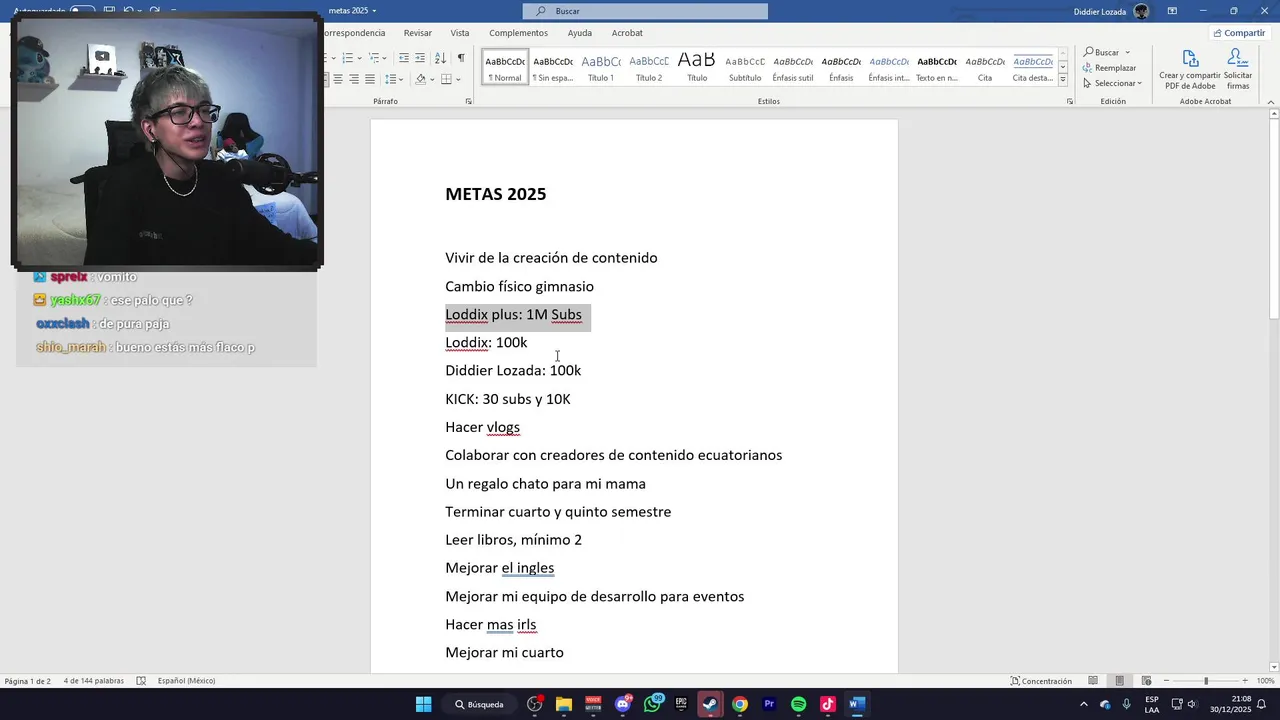Click the Redo icon in quick access toolbar
The width and height of the screenshot is (1280, 720).
click(x=154, y=11)
